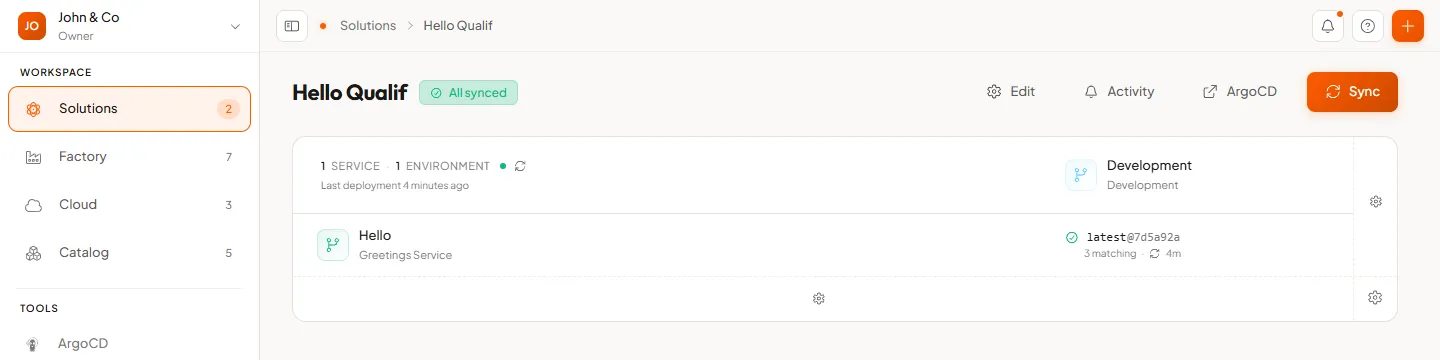Open the help question mark icon

tap(1368, 26)
